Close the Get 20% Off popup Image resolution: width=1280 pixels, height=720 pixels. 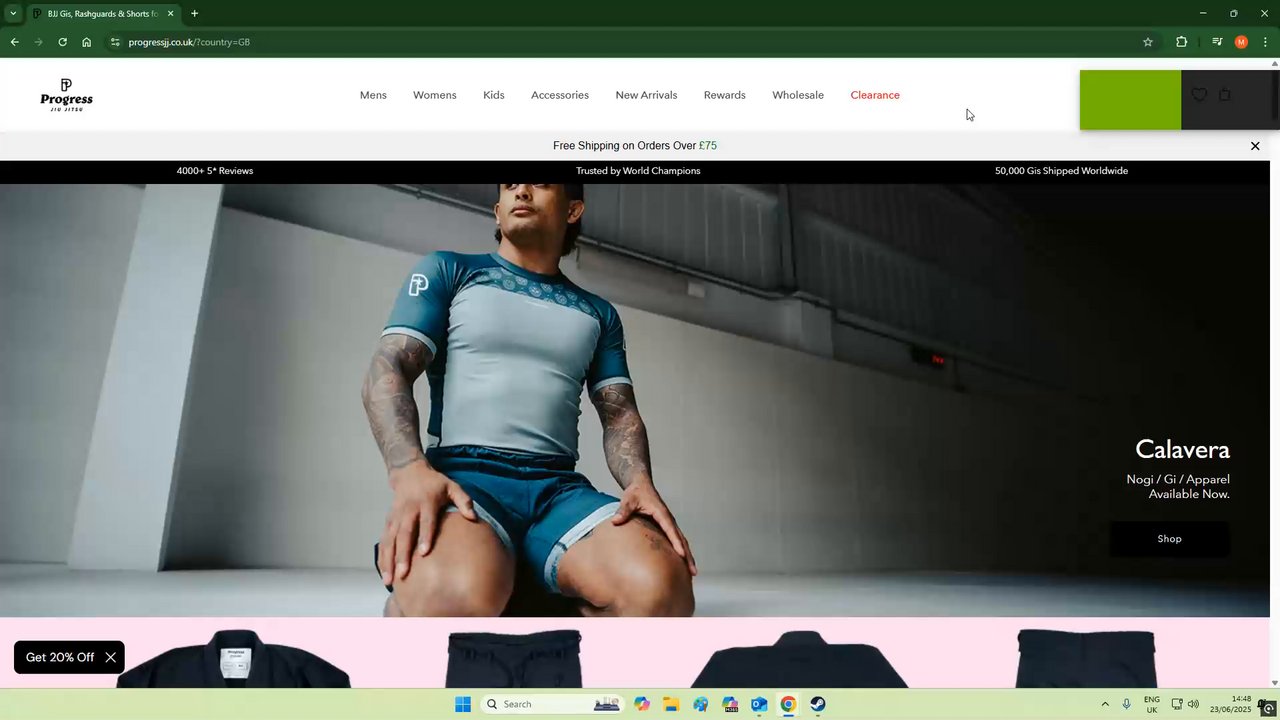point(111,657)
